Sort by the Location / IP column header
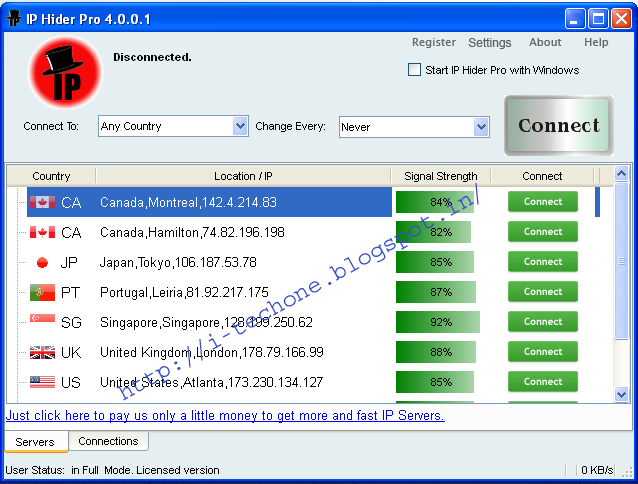 point(243,176)
